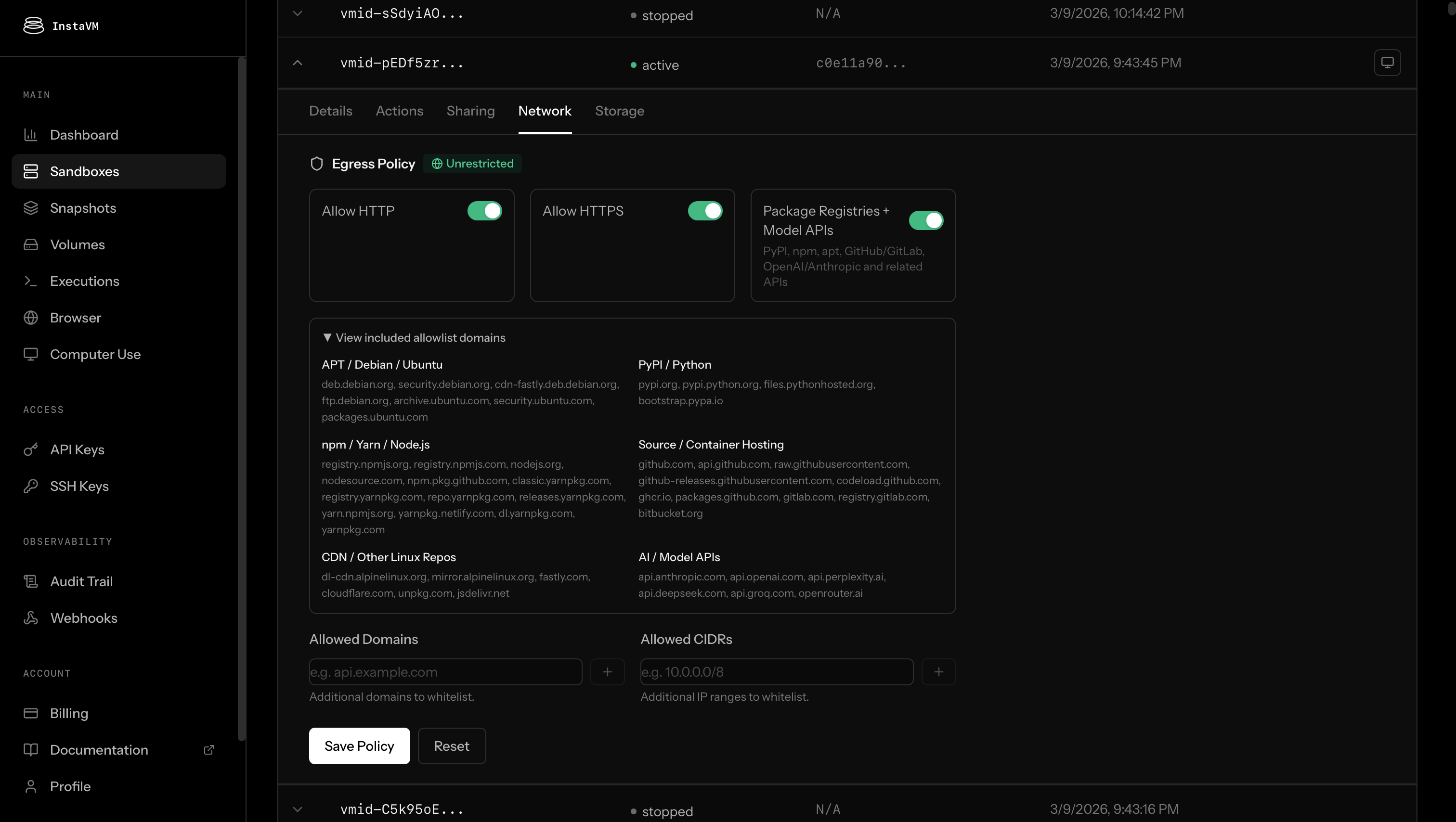
Task: Click the Reset button
Action: click(451, 746)
